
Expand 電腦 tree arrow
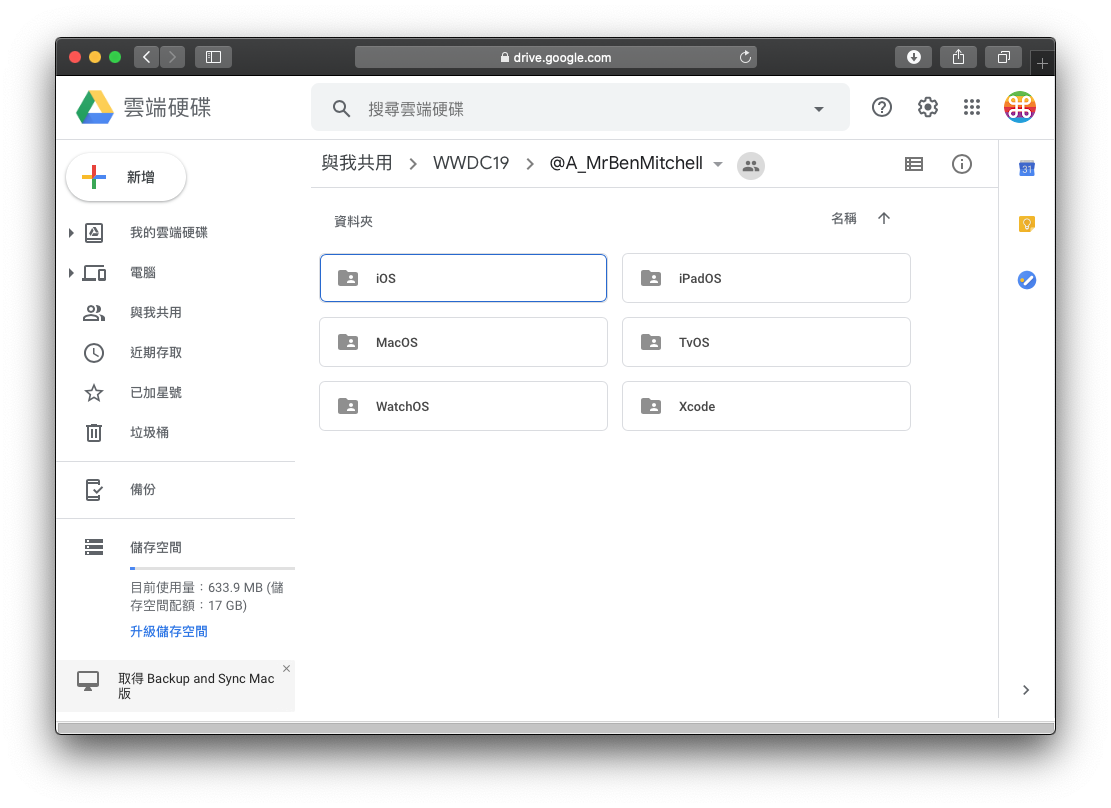pyautogui.click(x=71, y=273)
